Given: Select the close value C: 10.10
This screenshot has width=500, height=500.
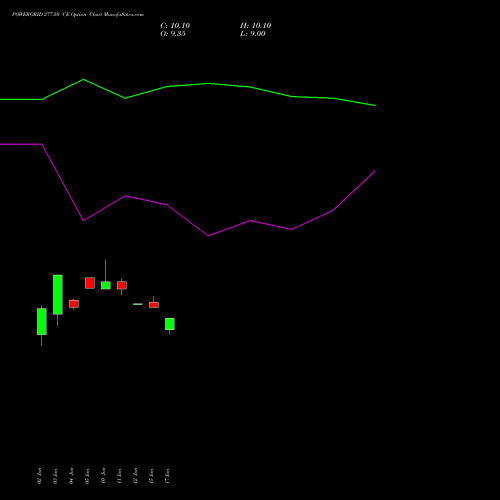Looking at the screenshot, I should pos(175,26).
